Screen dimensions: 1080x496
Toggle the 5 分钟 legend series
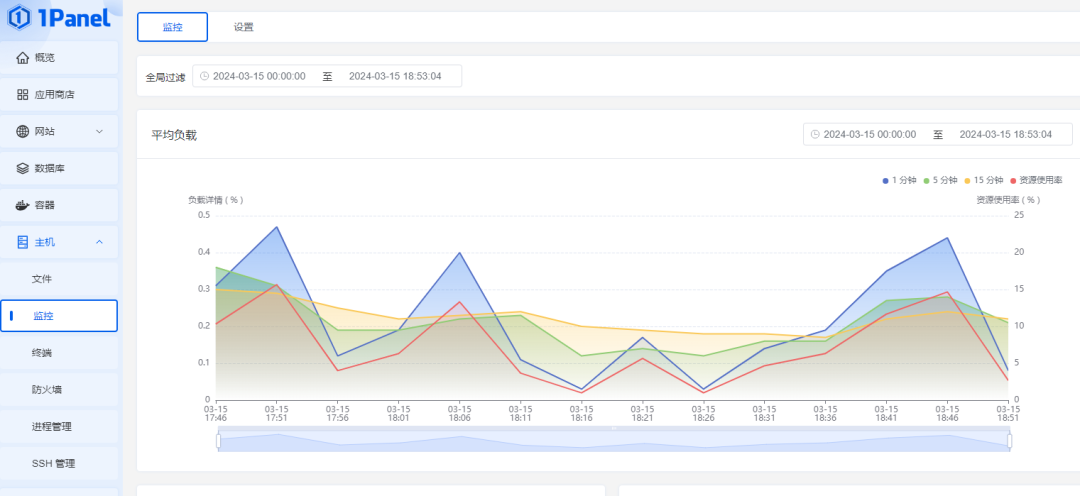click(x=940, y=180)
